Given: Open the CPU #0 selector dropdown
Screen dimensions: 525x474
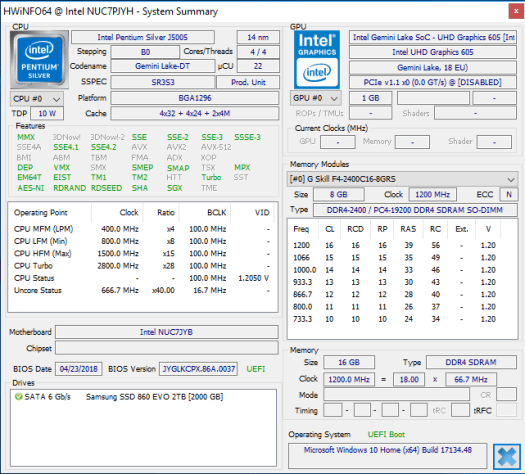Looking at the screenshot, I should pyautogui.click(x=37, y=99).
